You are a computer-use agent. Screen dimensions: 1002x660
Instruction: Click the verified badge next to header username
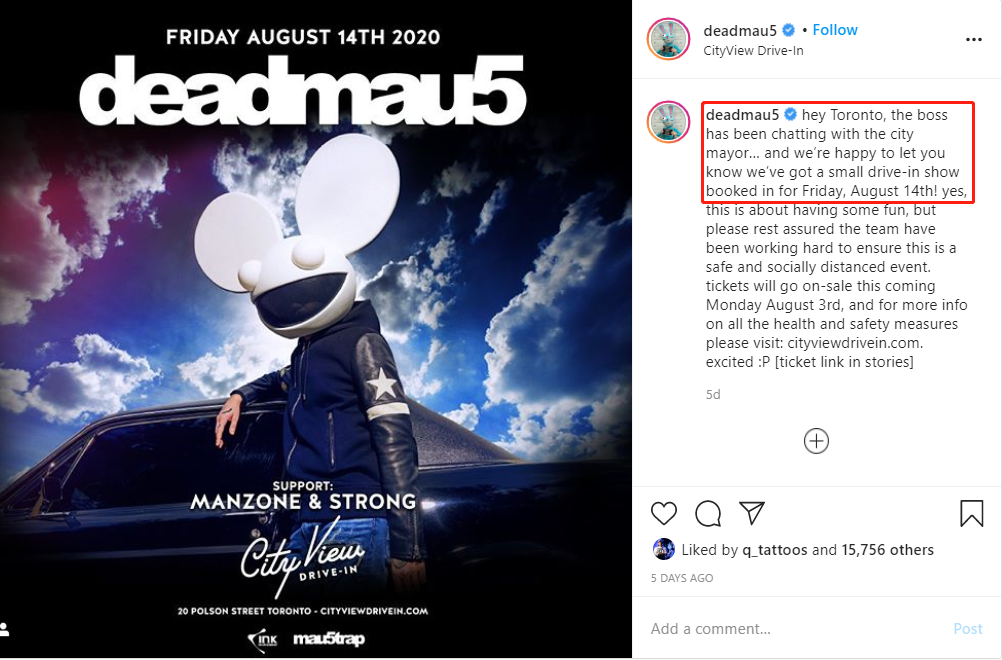[789, 30]
